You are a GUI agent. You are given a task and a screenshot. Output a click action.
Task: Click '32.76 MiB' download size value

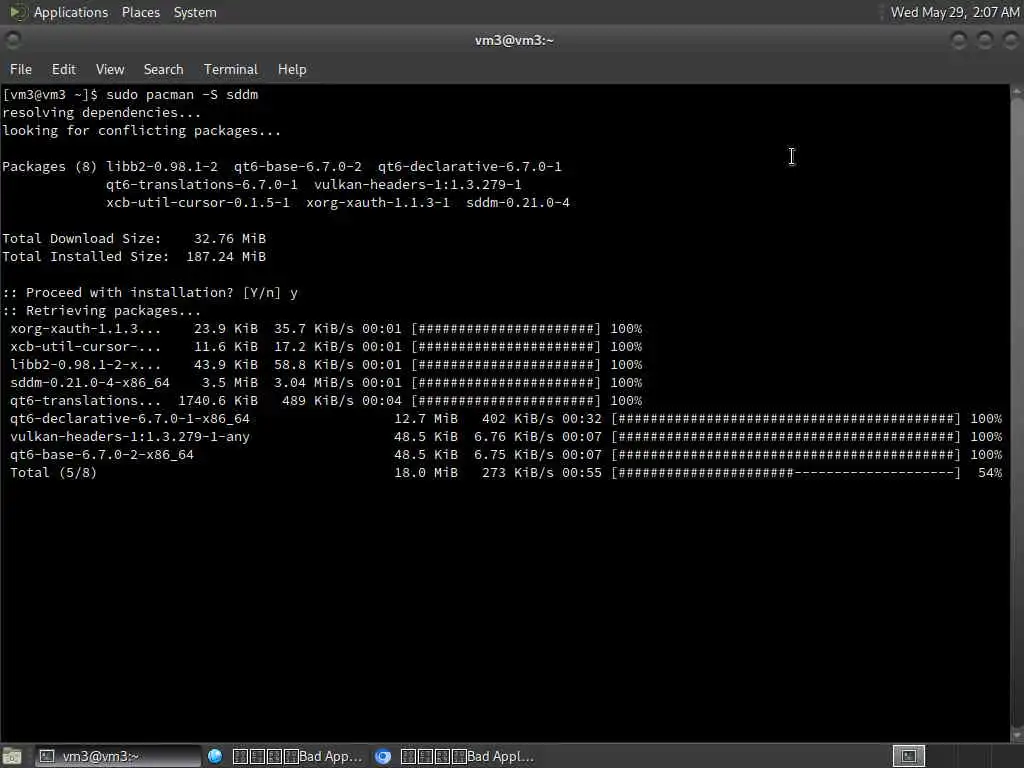pyautogui.click(x=230, y=239)
